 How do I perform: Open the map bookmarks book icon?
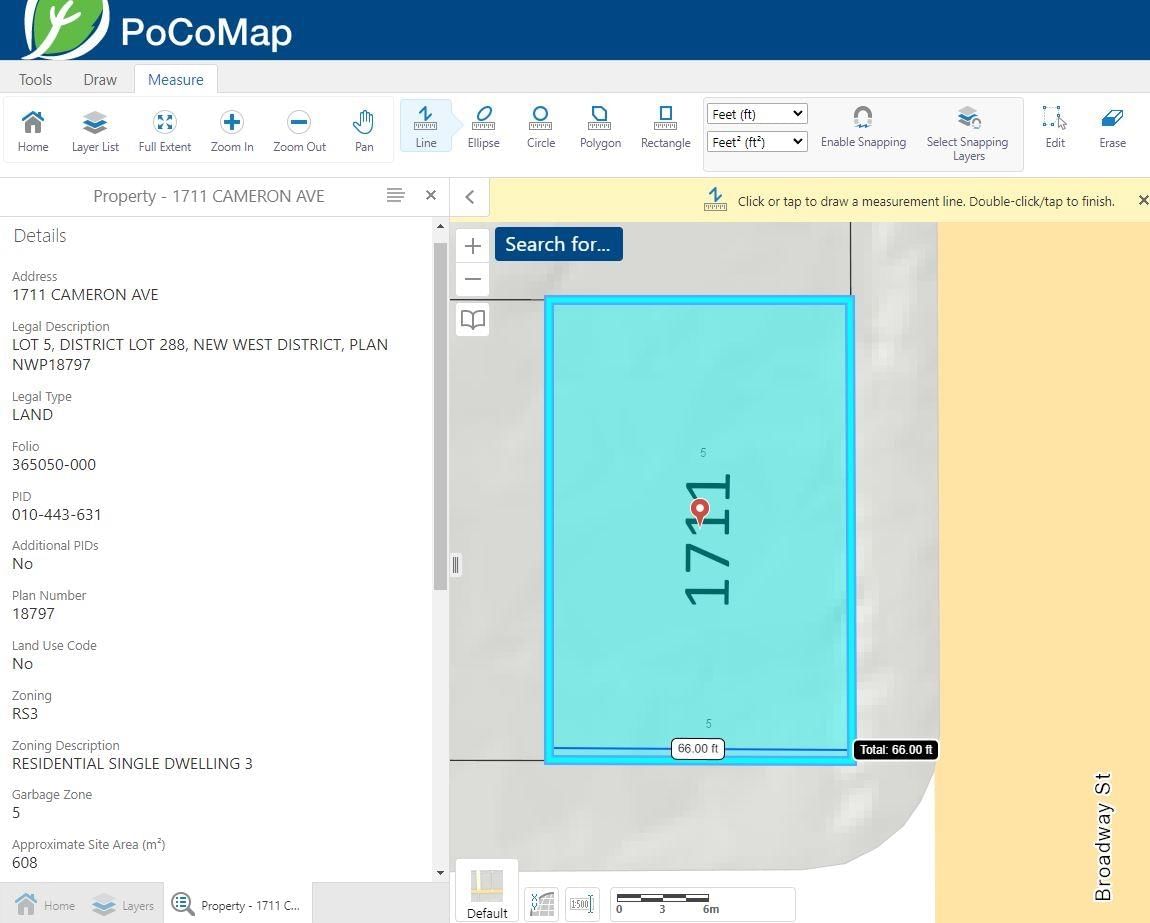coord(473,319)
